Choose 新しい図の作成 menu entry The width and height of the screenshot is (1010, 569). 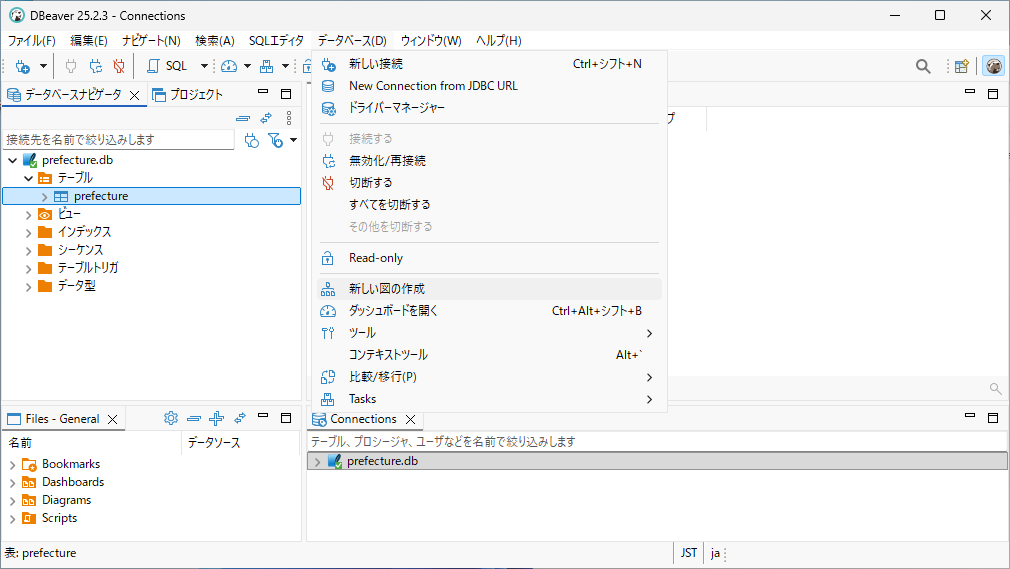pos(490,289)
